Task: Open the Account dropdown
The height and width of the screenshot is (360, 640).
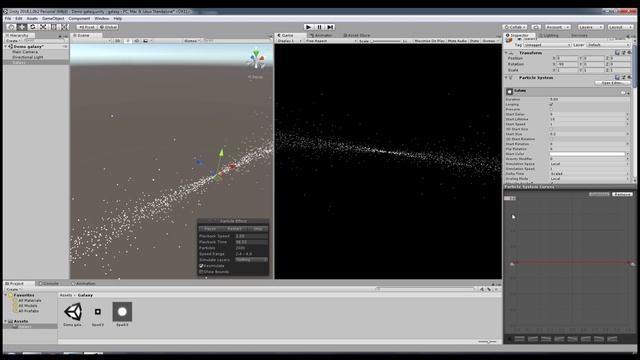Action: (558, 27)
